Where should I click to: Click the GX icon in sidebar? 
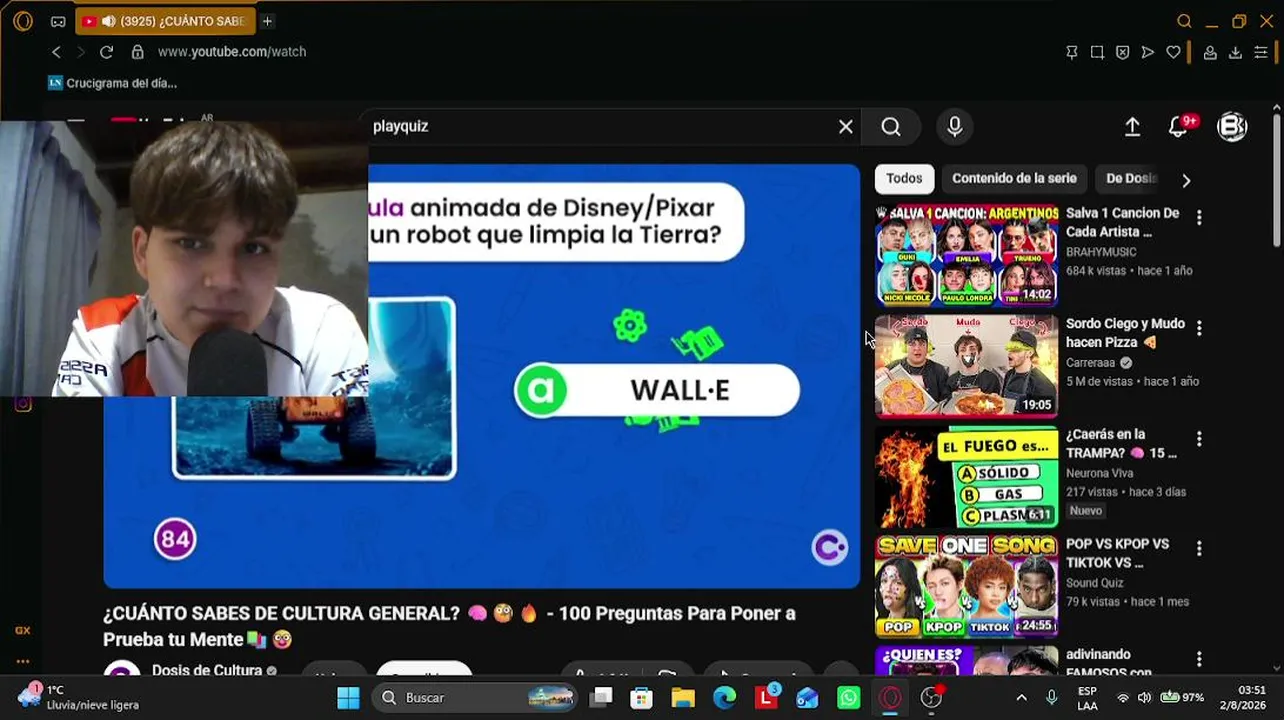click(x=23, y=631)
